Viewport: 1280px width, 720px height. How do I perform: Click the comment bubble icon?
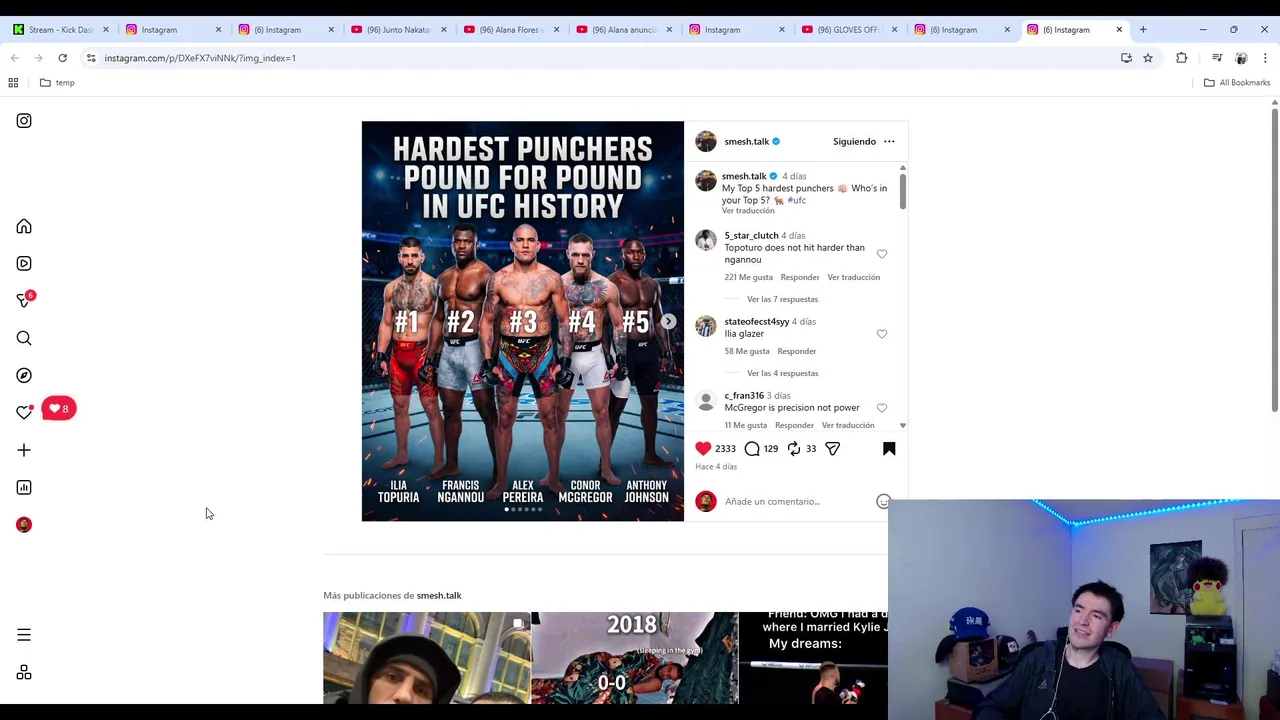tap(752, 449)
